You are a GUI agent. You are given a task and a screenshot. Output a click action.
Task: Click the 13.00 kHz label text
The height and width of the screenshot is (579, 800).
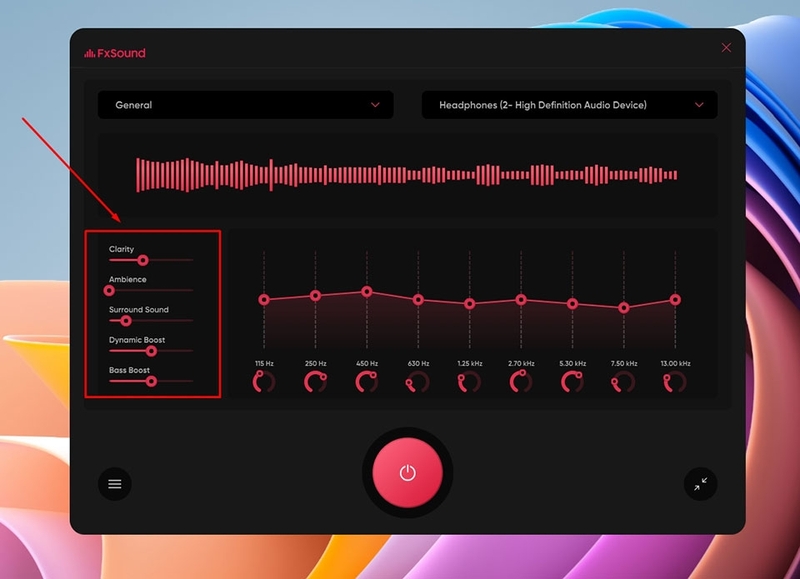coord(676,363)
